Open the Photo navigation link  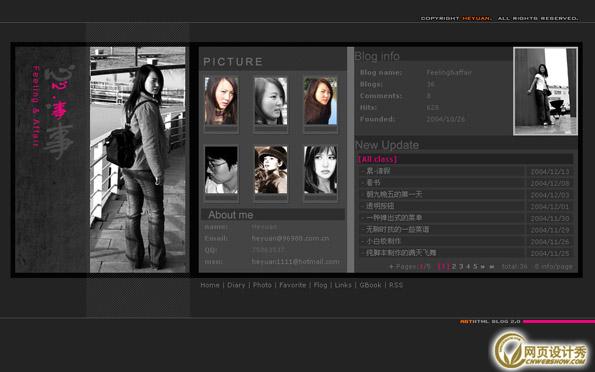pyautogui.click(x=262, y=285)
